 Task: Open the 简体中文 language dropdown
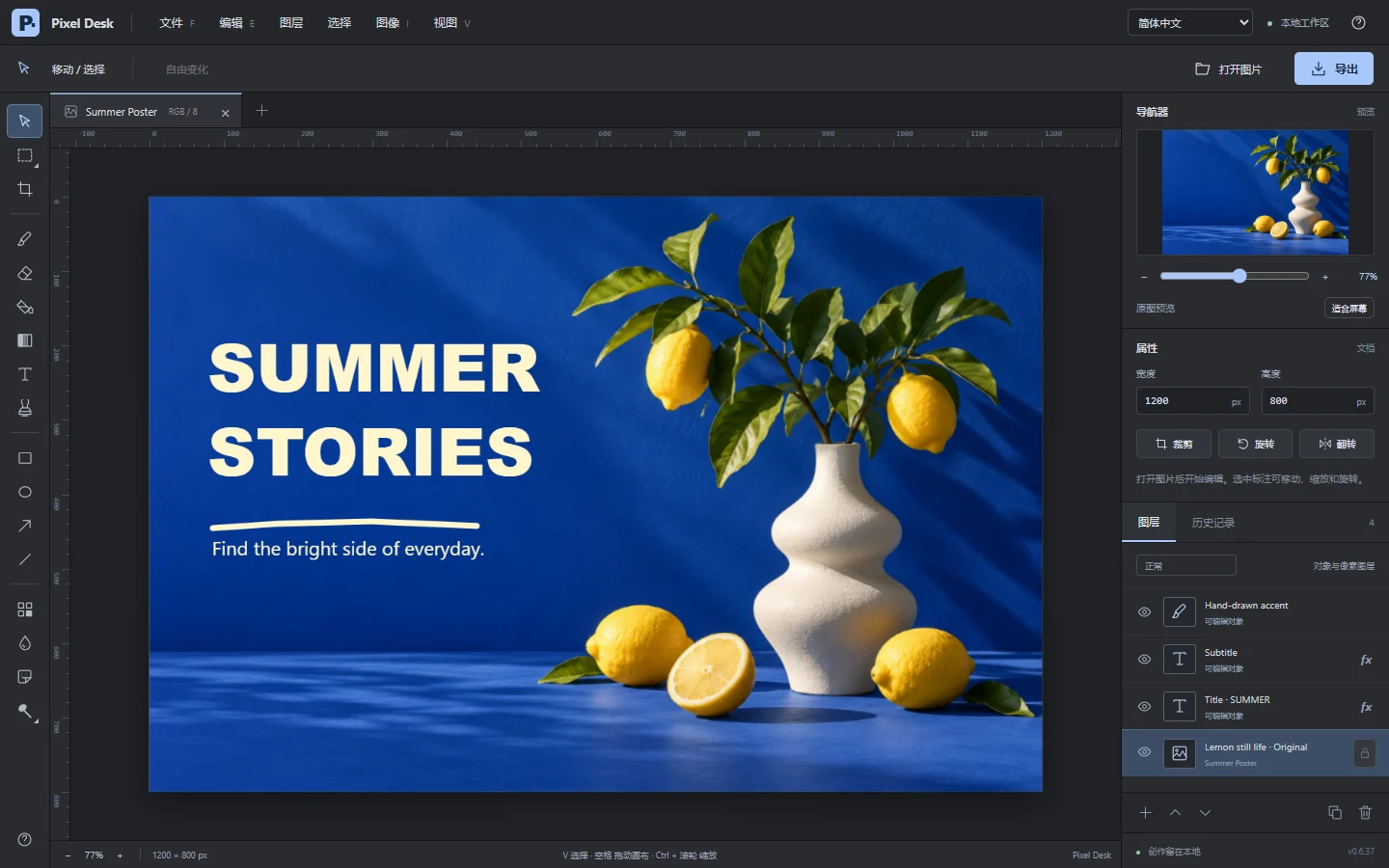1190,22
